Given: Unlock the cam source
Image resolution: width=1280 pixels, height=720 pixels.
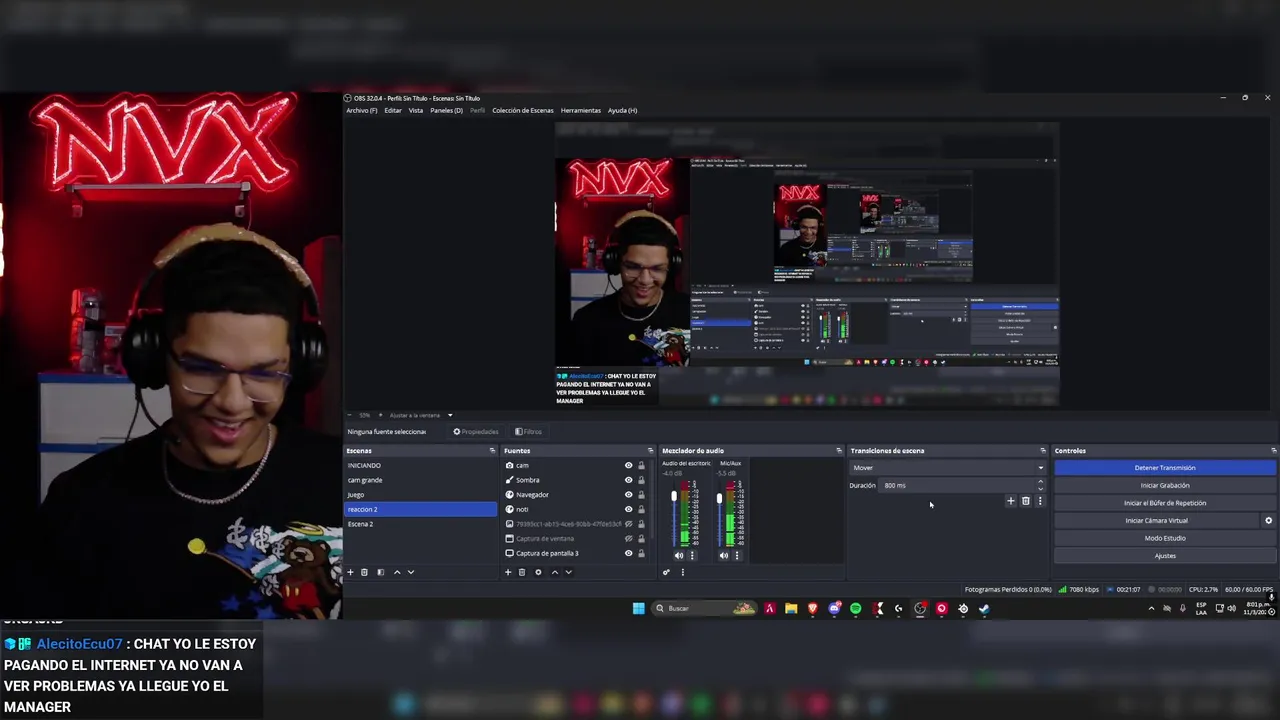Looking at the screenshot, I should (641, 465).
